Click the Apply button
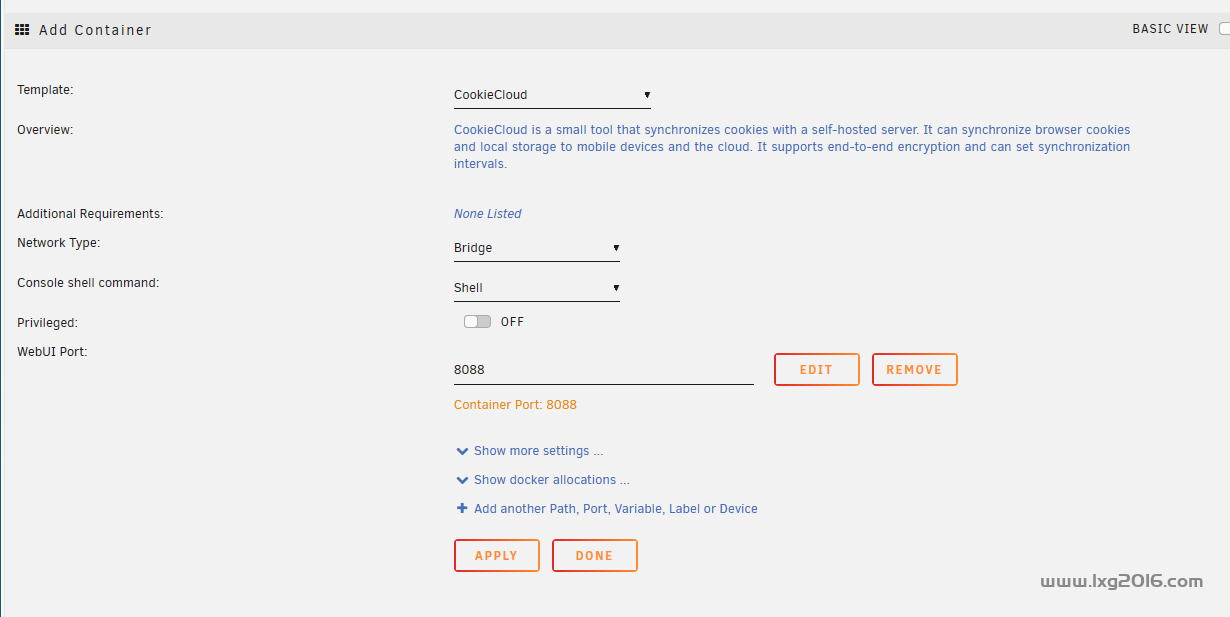Viewport: 1230px width, 617px height. pos(496,556)
